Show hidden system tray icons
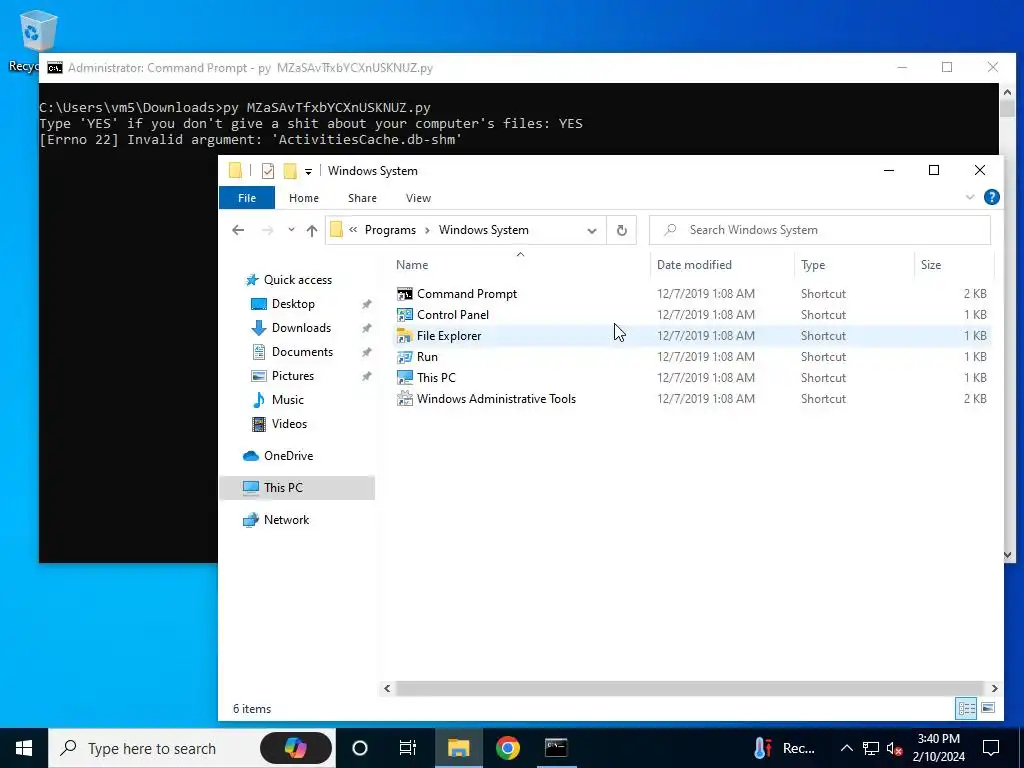Viewport: 1024px width, 768px height. tap(846, 748)
